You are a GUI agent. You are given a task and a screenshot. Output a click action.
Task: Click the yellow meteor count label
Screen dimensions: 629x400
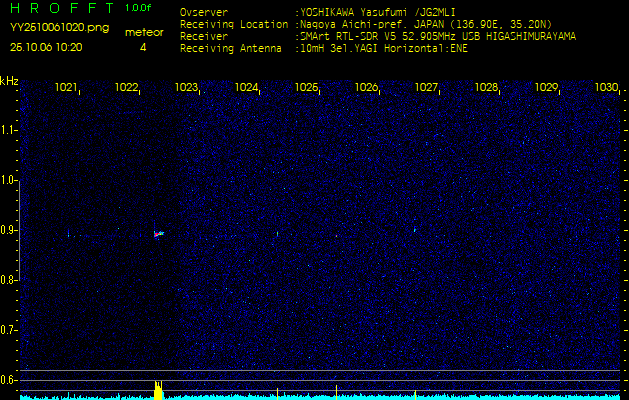[143, 33]
